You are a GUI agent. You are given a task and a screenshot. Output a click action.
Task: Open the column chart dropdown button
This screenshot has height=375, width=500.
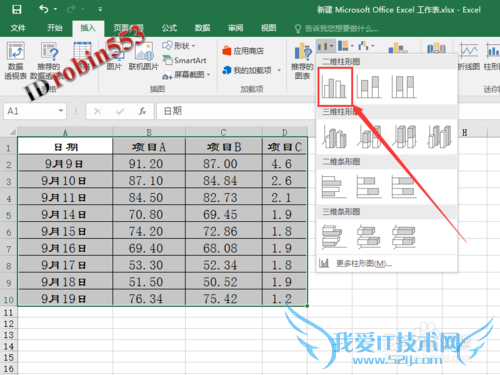(x=326, y=46)
